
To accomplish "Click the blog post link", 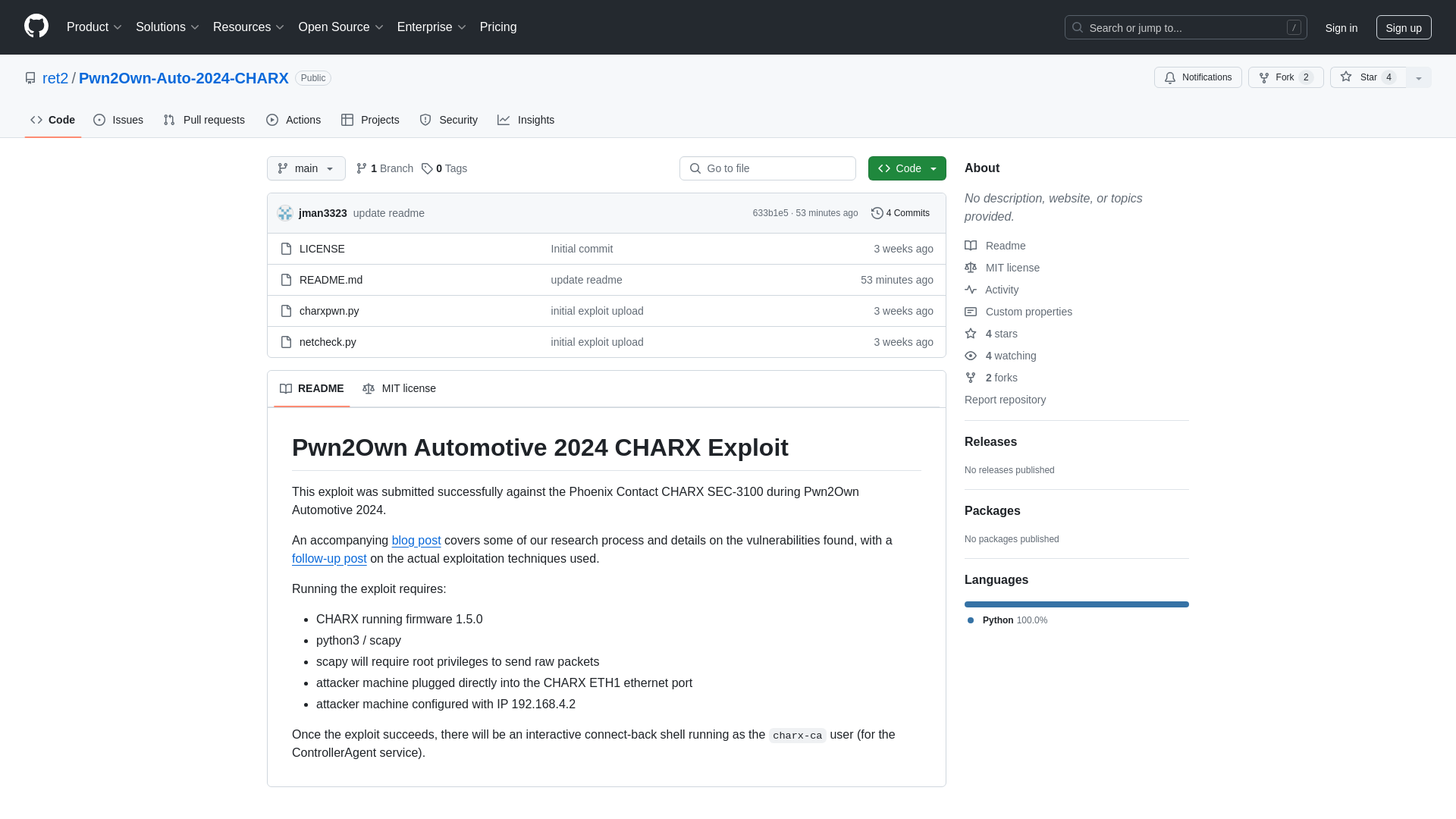I will point(416,540).
